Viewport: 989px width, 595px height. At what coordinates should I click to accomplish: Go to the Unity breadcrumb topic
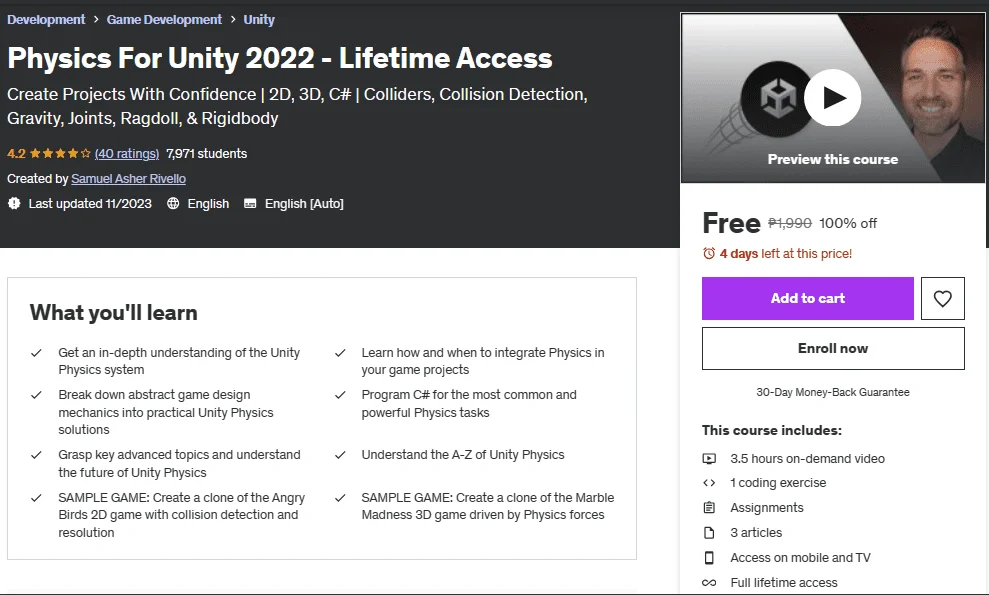click(x=259, y=20)
